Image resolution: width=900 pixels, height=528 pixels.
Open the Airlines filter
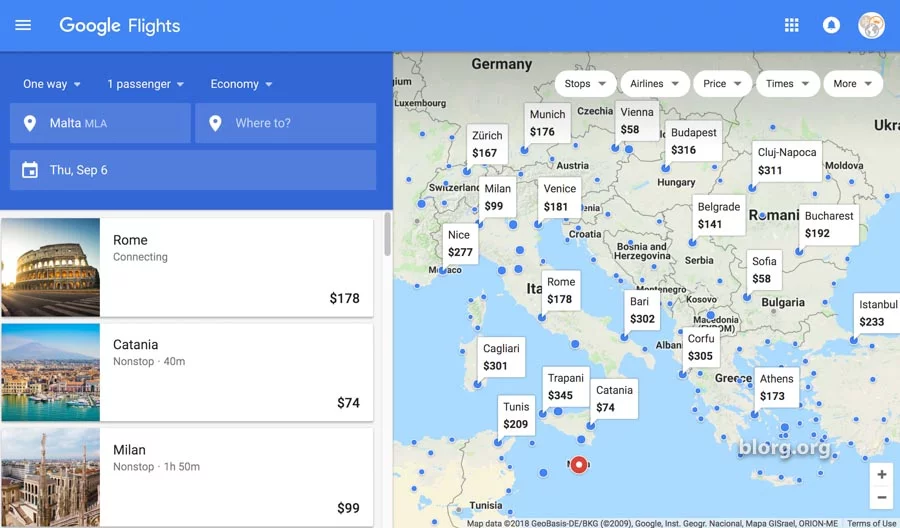654,84
